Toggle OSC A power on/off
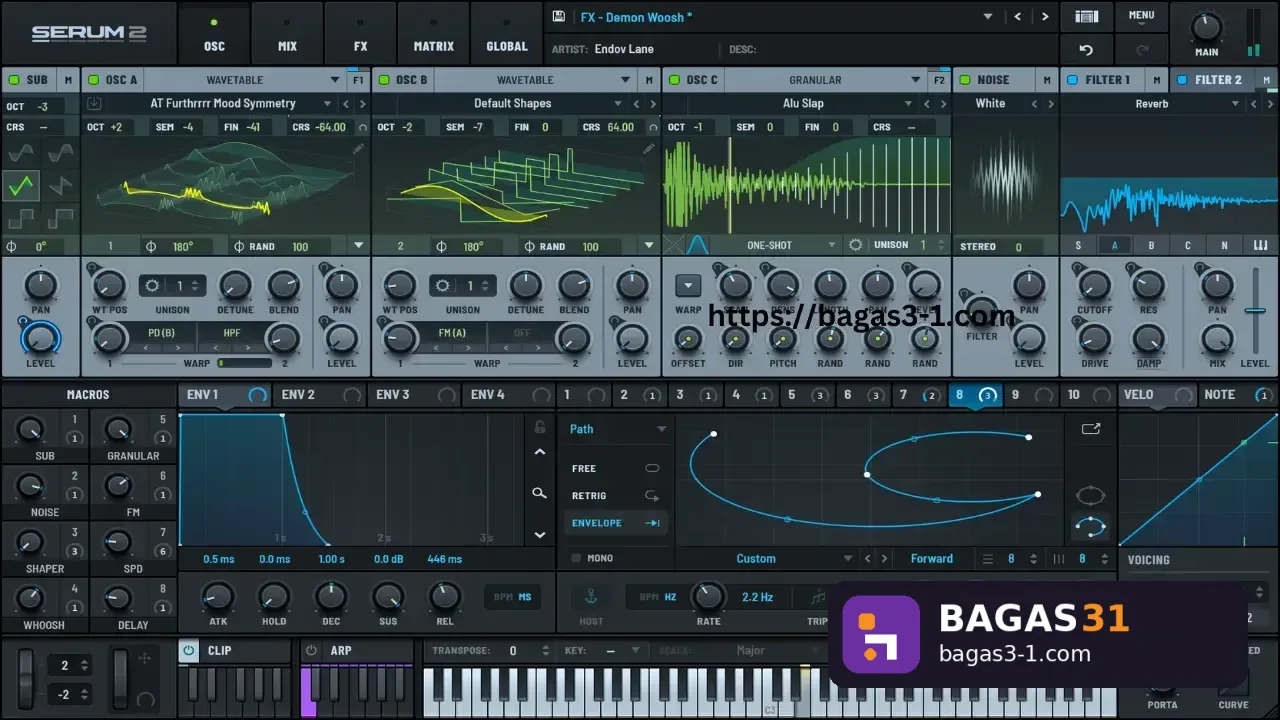The image size is (1280, 720). (92, 80)
